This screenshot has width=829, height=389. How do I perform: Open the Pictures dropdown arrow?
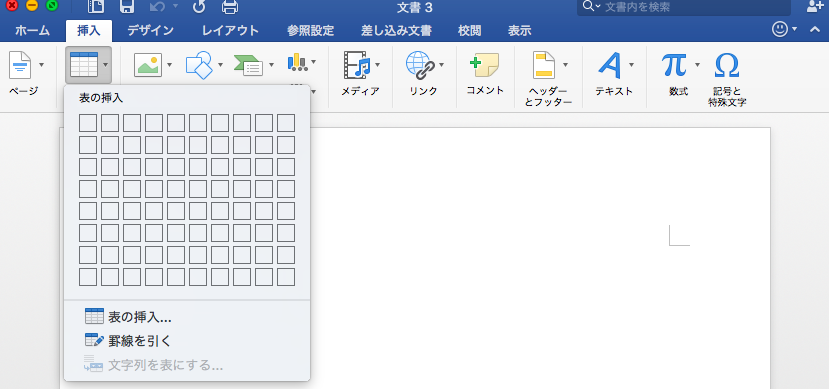(x=170, y=66)
